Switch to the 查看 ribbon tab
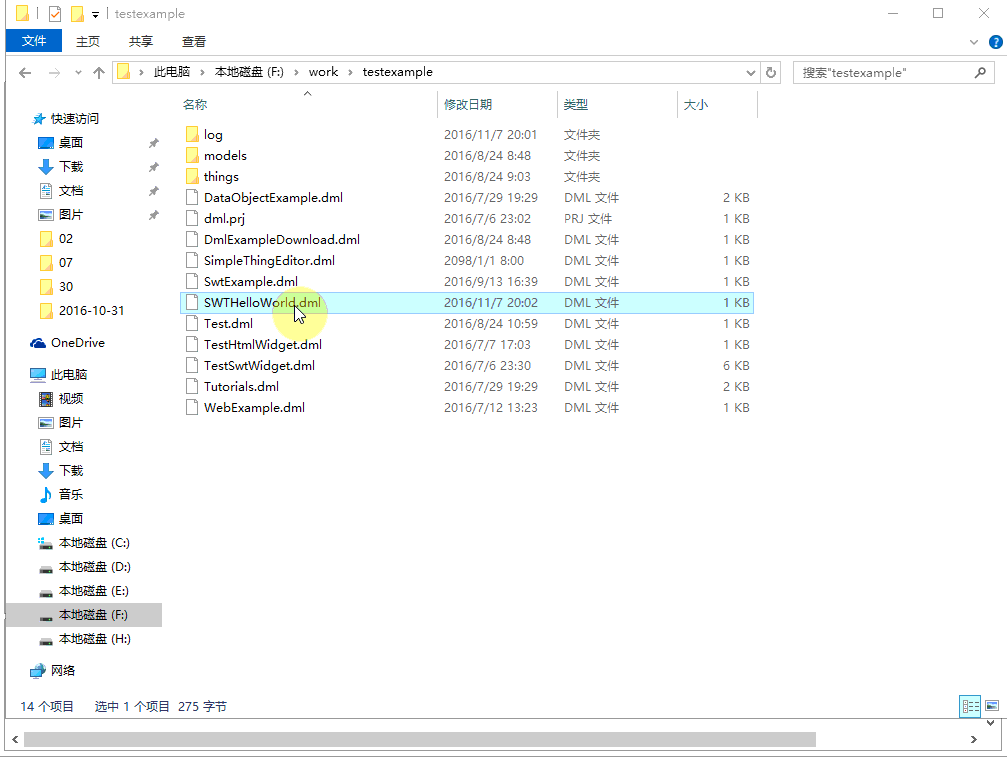1007x757 pixels. (x=194, y=41)
